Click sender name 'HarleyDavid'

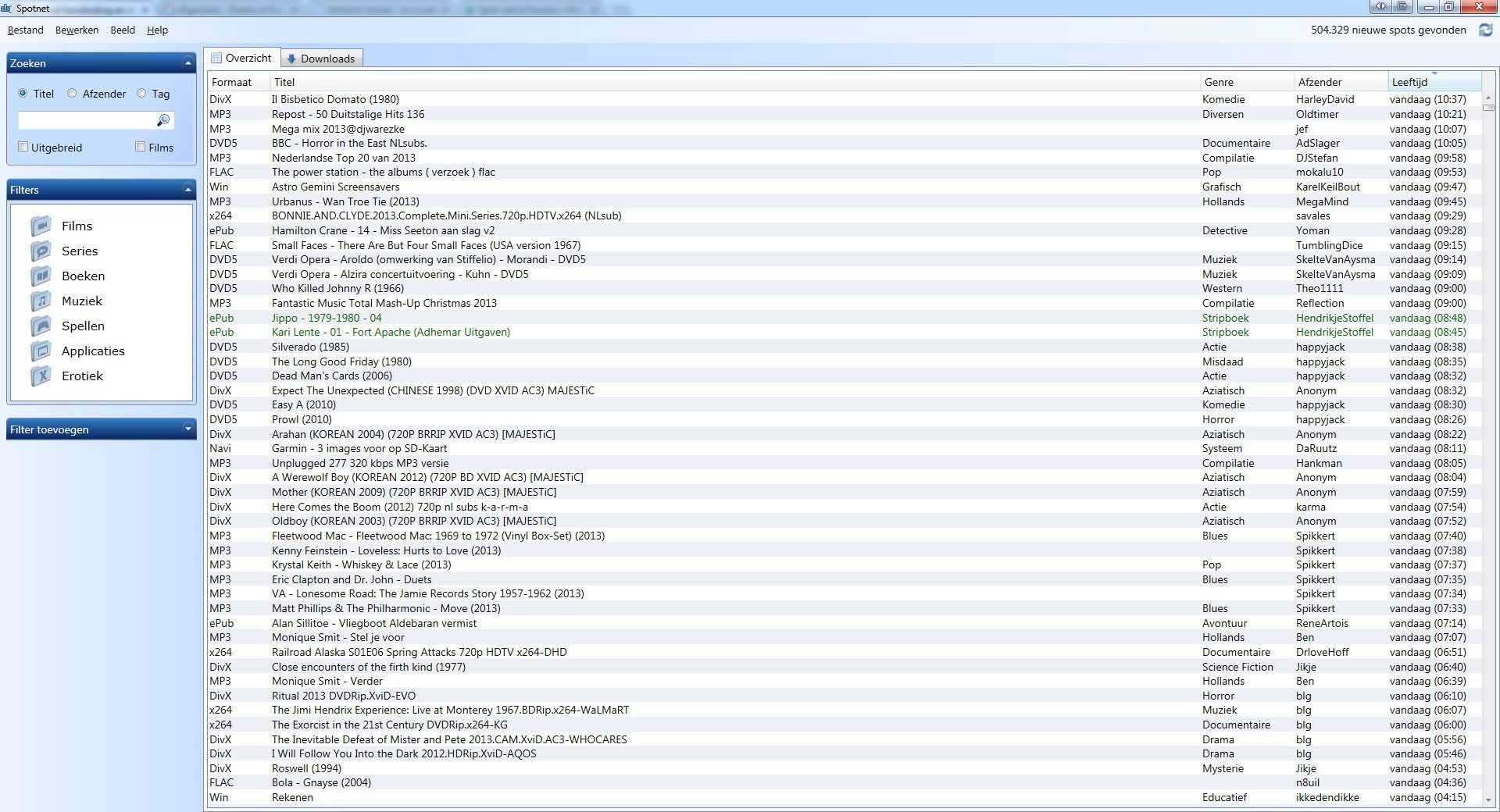tap(1325, 99)
